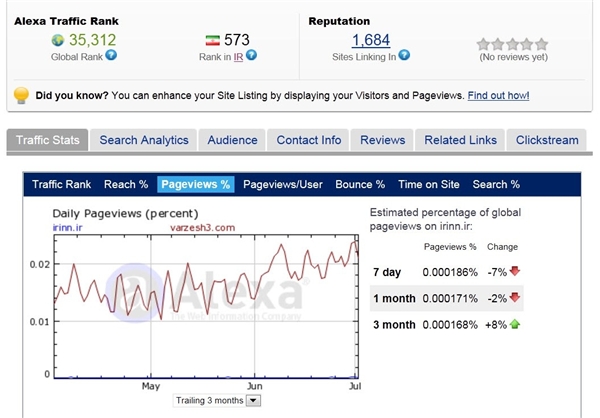Click the red down arrow for 1 month change
600x418 pixels.
click(x=515, y=297)
